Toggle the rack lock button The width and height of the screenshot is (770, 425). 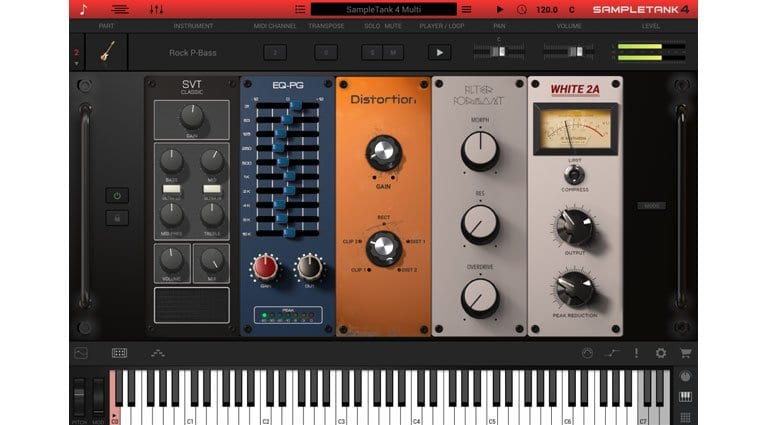point(117,218)
